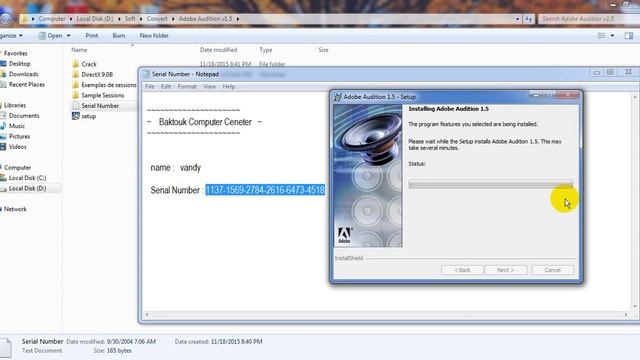Sort files by Size column header
The width and height of the screenshot is (640, 360).
pyautogui.click(x=323, y=50)
